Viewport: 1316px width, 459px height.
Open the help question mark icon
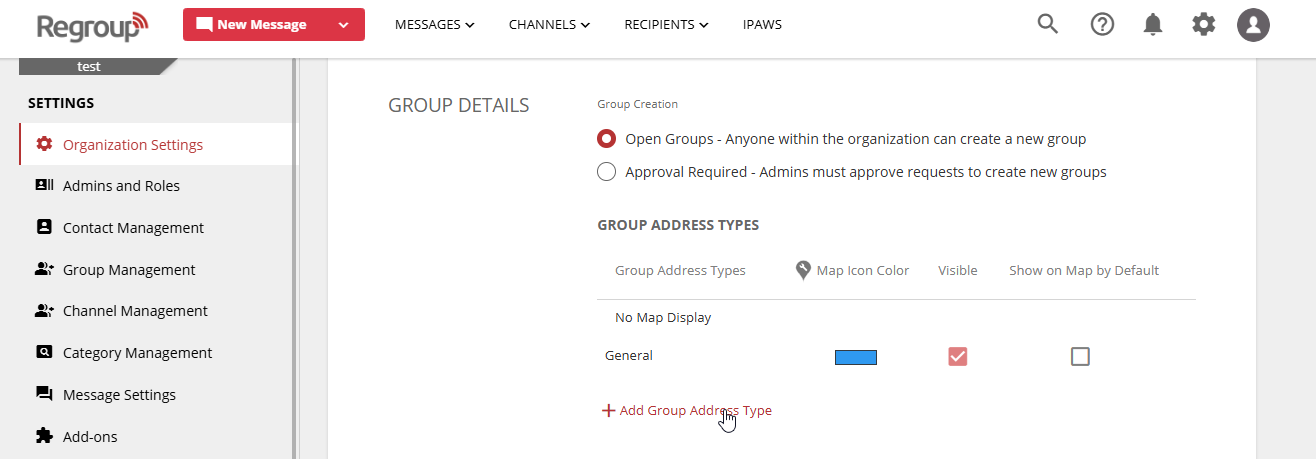[x=1102, y=25]
